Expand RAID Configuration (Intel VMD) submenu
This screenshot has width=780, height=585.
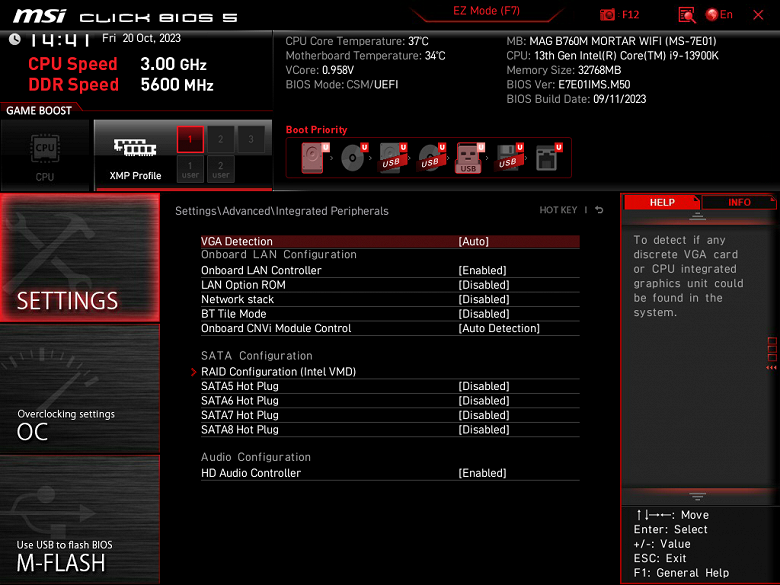pyautogui.click(x=390, y=372)
